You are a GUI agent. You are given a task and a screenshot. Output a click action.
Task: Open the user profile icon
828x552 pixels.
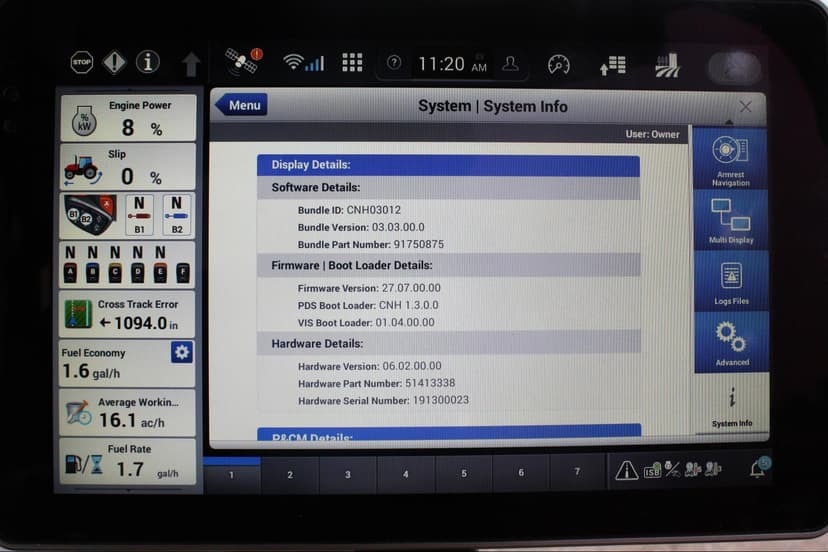point(511,64)
